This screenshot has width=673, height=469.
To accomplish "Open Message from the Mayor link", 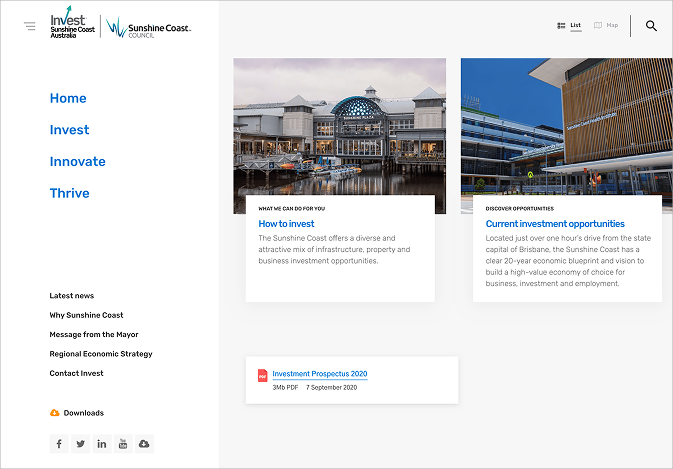I will tap(94, 334).
